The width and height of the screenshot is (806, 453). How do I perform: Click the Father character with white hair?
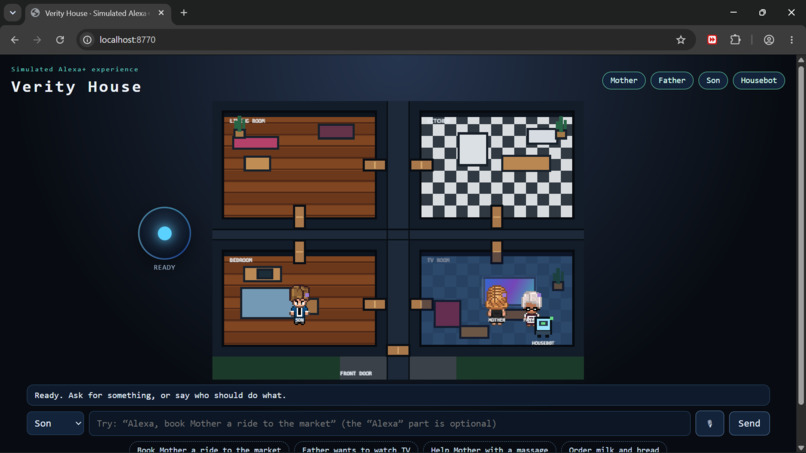[x=530, y=306]
